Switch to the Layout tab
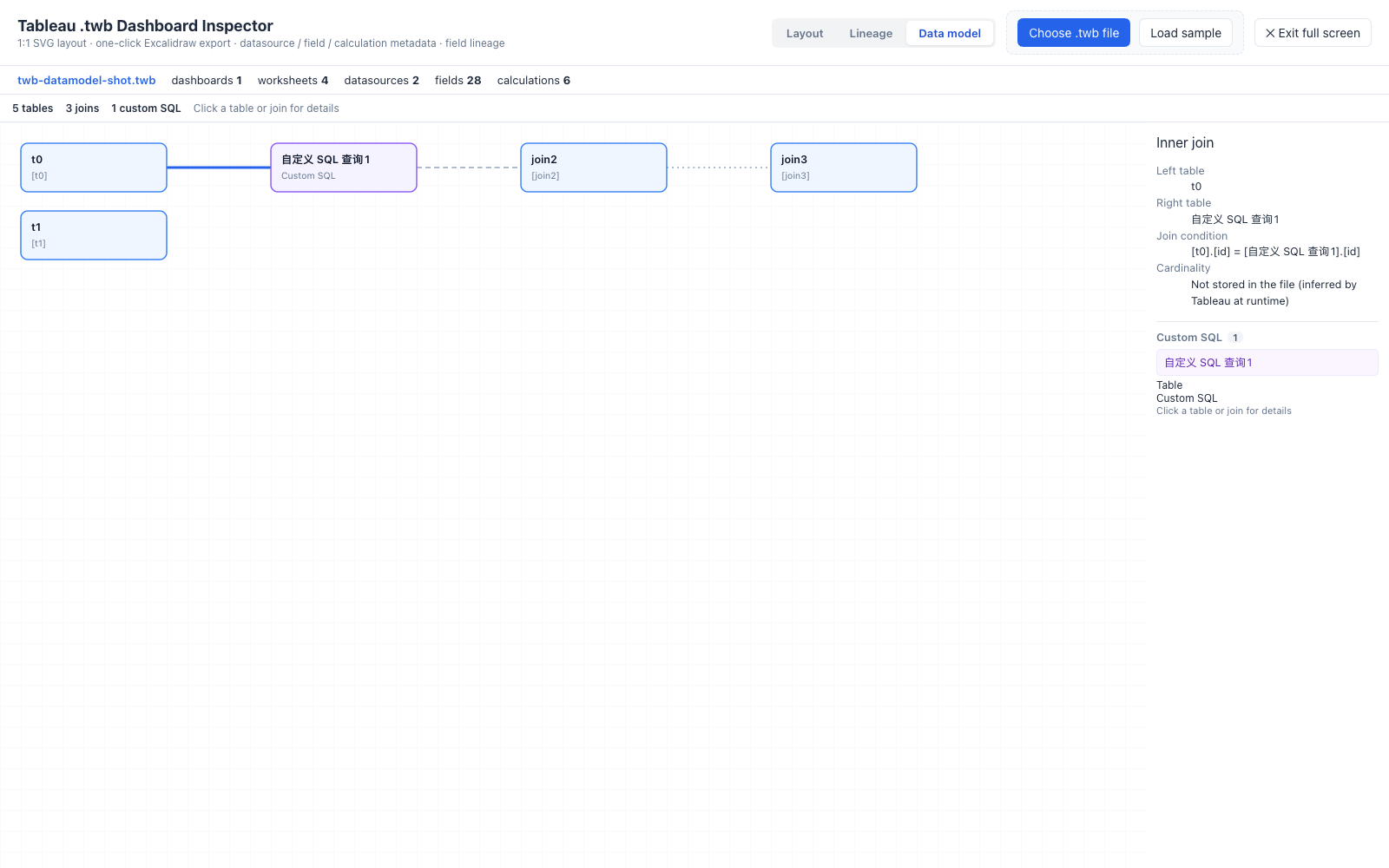This screenshot has width=1389, height=868. point(804,33)
